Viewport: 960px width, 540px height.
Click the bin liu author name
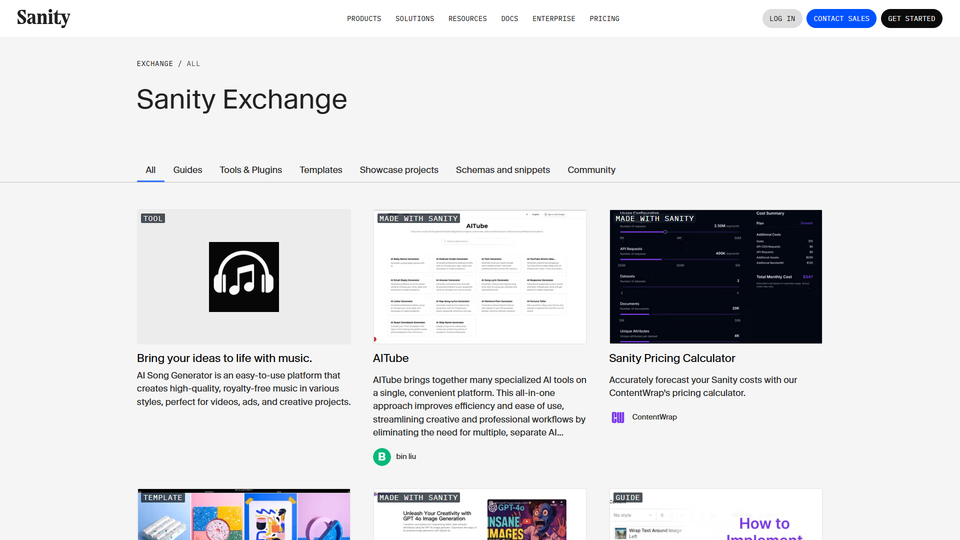coord(406,457)
